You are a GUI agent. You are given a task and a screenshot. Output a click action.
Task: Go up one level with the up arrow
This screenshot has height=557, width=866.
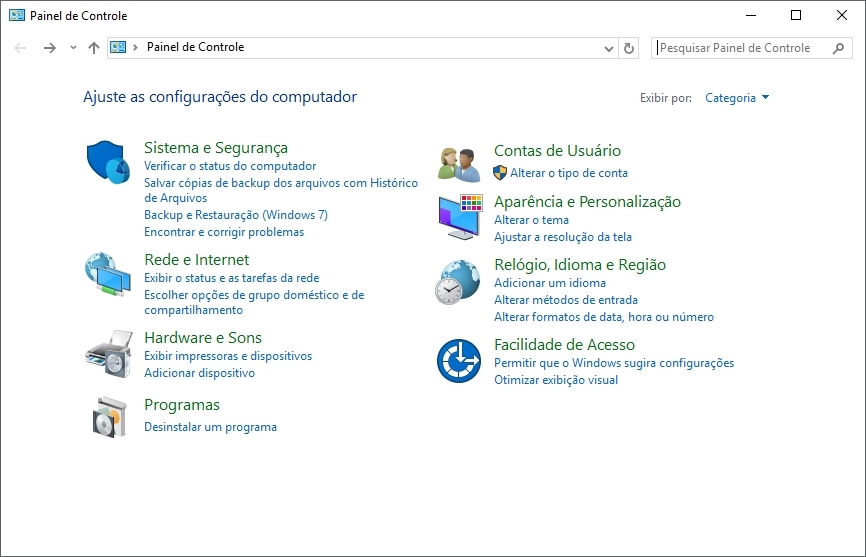coord(94,48)
